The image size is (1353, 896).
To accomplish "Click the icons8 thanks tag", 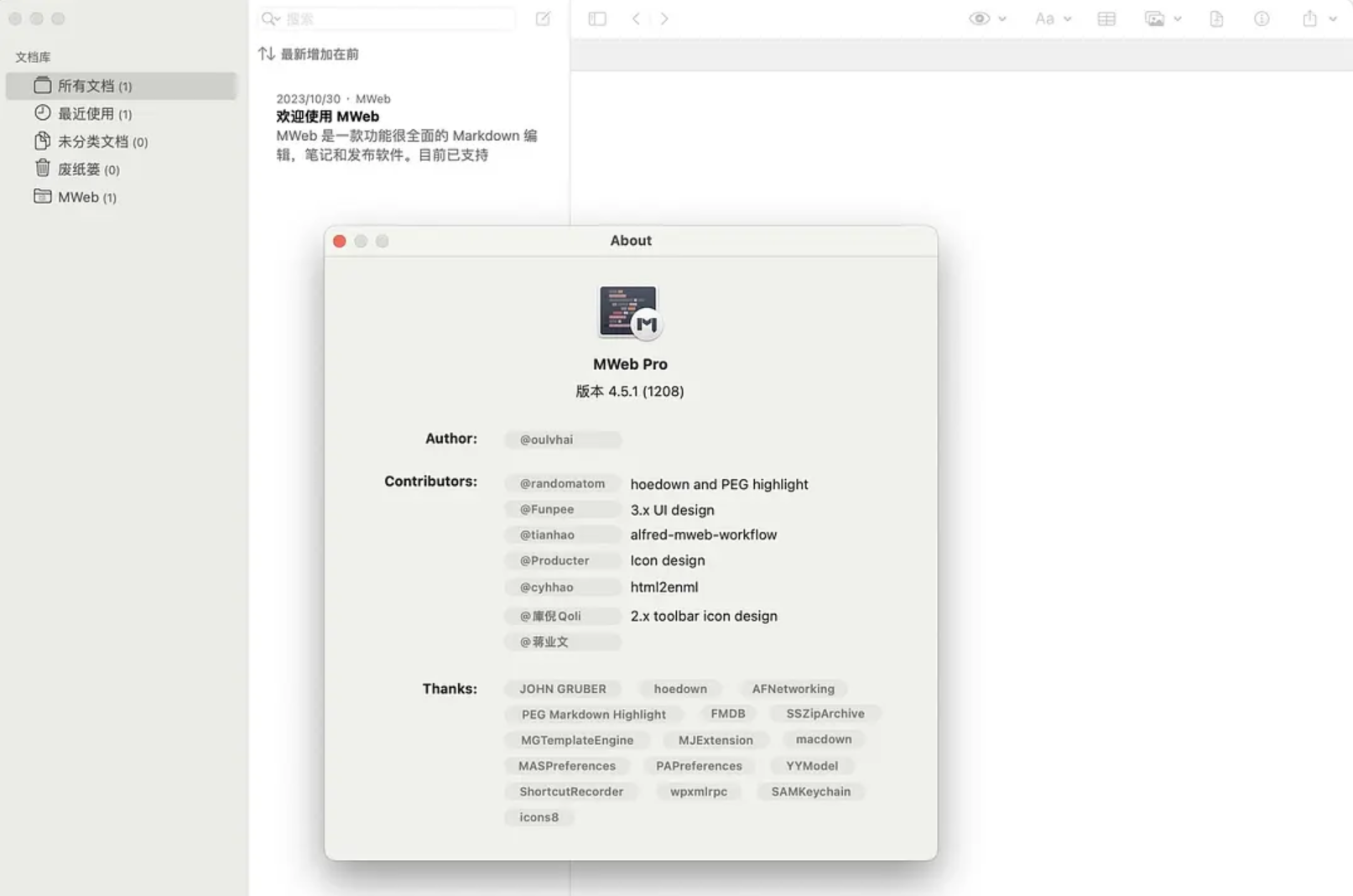I will point(539,817).
